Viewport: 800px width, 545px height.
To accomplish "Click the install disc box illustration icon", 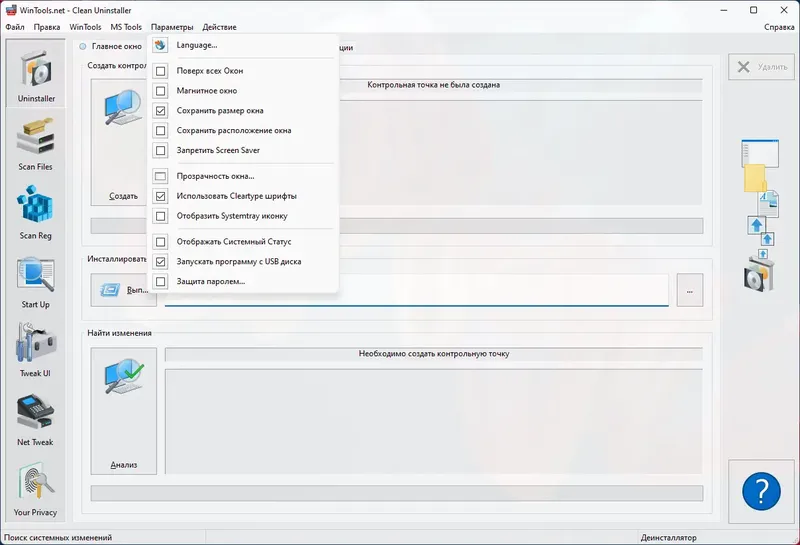I will click(x=760, y=274).
